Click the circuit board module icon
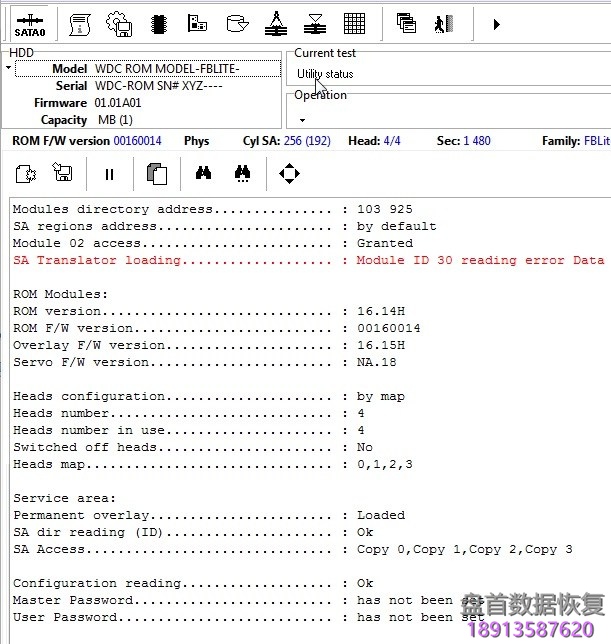 pyautogui.click(x=197, y=23)
